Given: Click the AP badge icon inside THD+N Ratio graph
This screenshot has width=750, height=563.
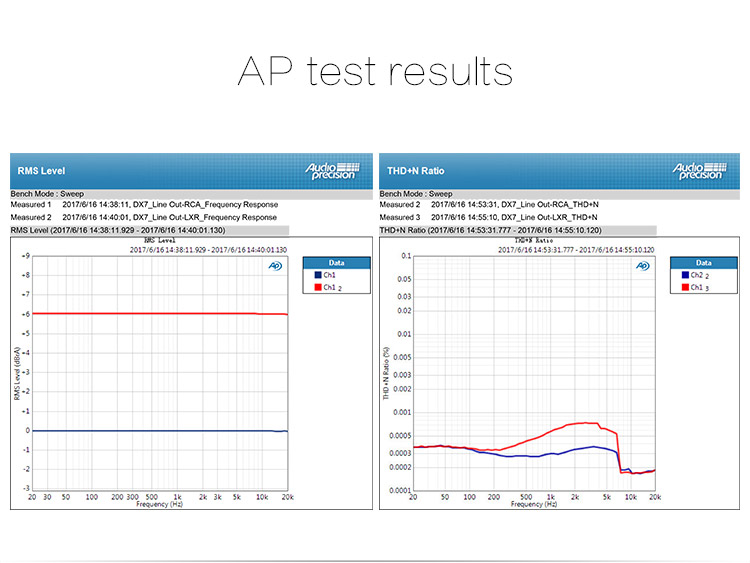Looking at the screenshot, I should [x=643, y=266].
